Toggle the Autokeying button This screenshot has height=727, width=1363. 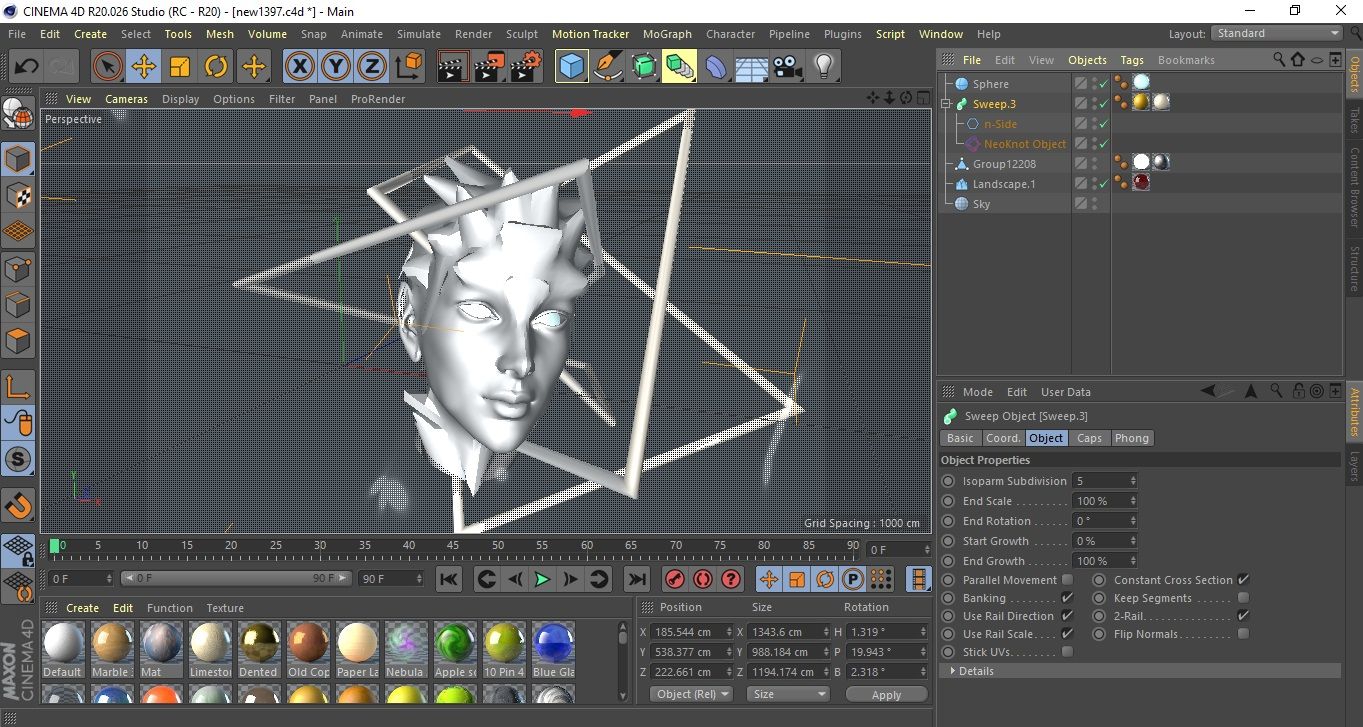pos(703,579)
